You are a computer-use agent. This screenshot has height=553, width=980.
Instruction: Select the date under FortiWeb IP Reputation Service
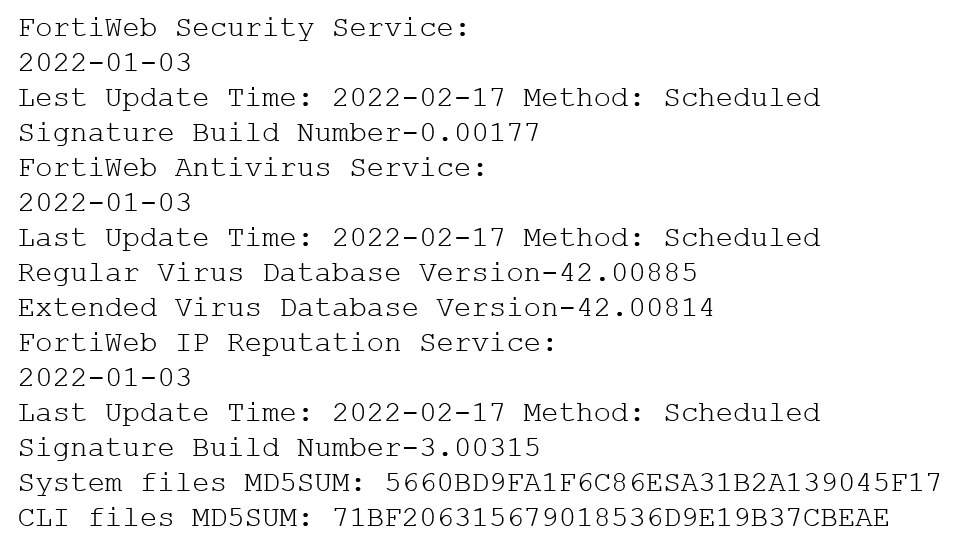(104, 378)
